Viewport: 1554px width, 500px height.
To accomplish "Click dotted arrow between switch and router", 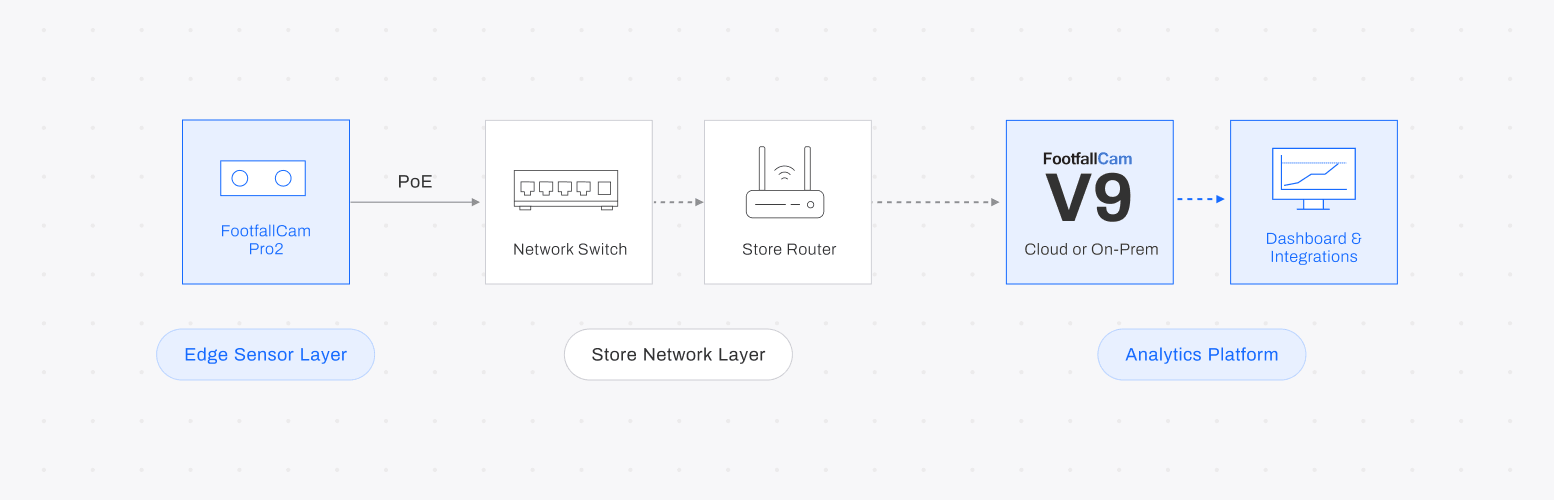I will pyautogui.click(x=678, y=202).
